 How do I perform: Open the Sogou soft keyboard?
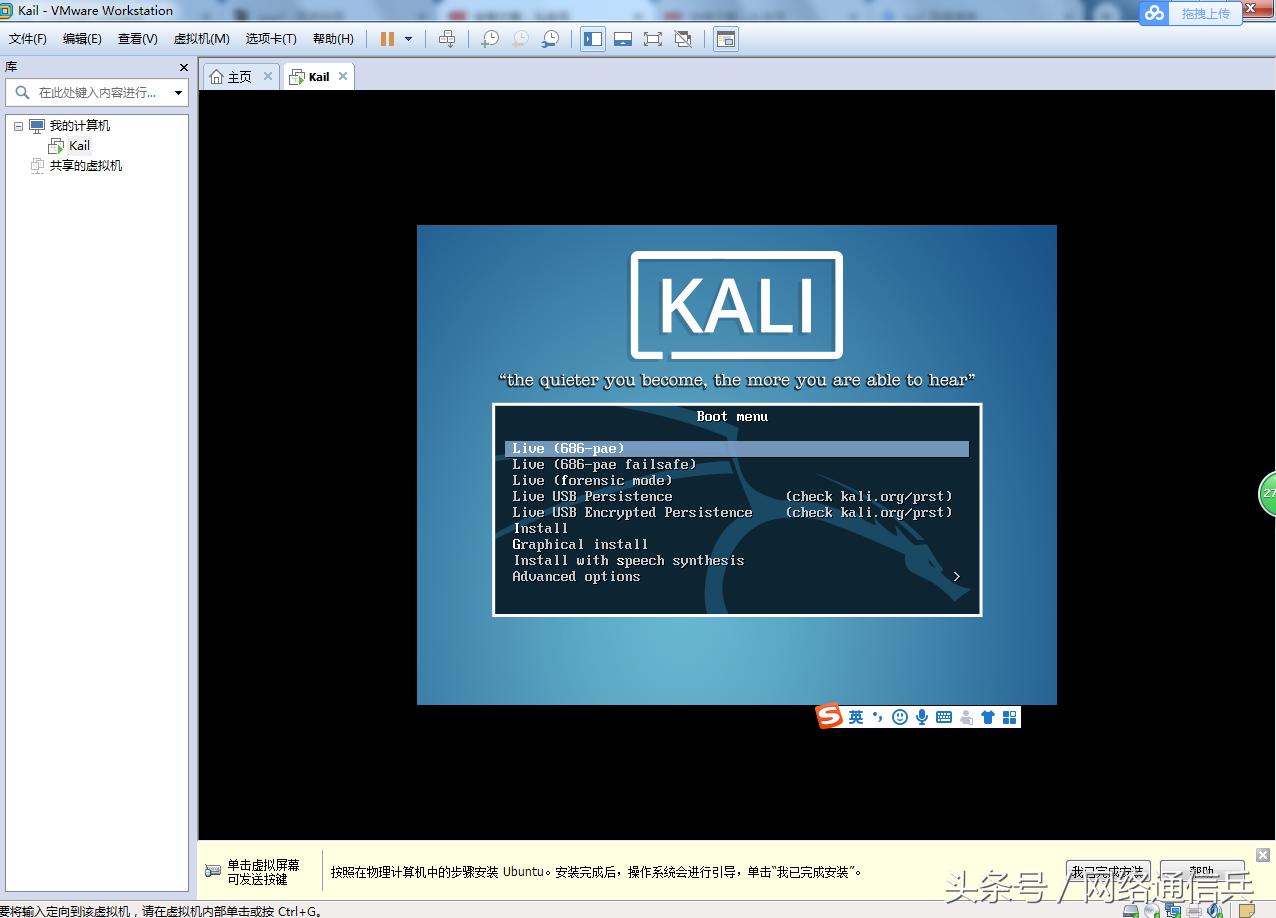[x=944, y=717]
